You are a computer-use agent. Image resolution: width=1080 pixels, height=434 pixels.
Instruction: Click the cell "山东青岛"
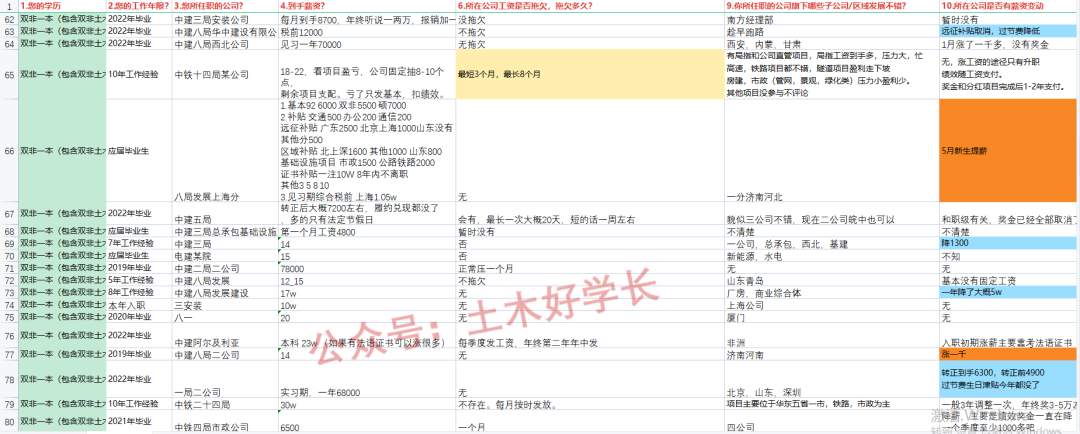832,280
